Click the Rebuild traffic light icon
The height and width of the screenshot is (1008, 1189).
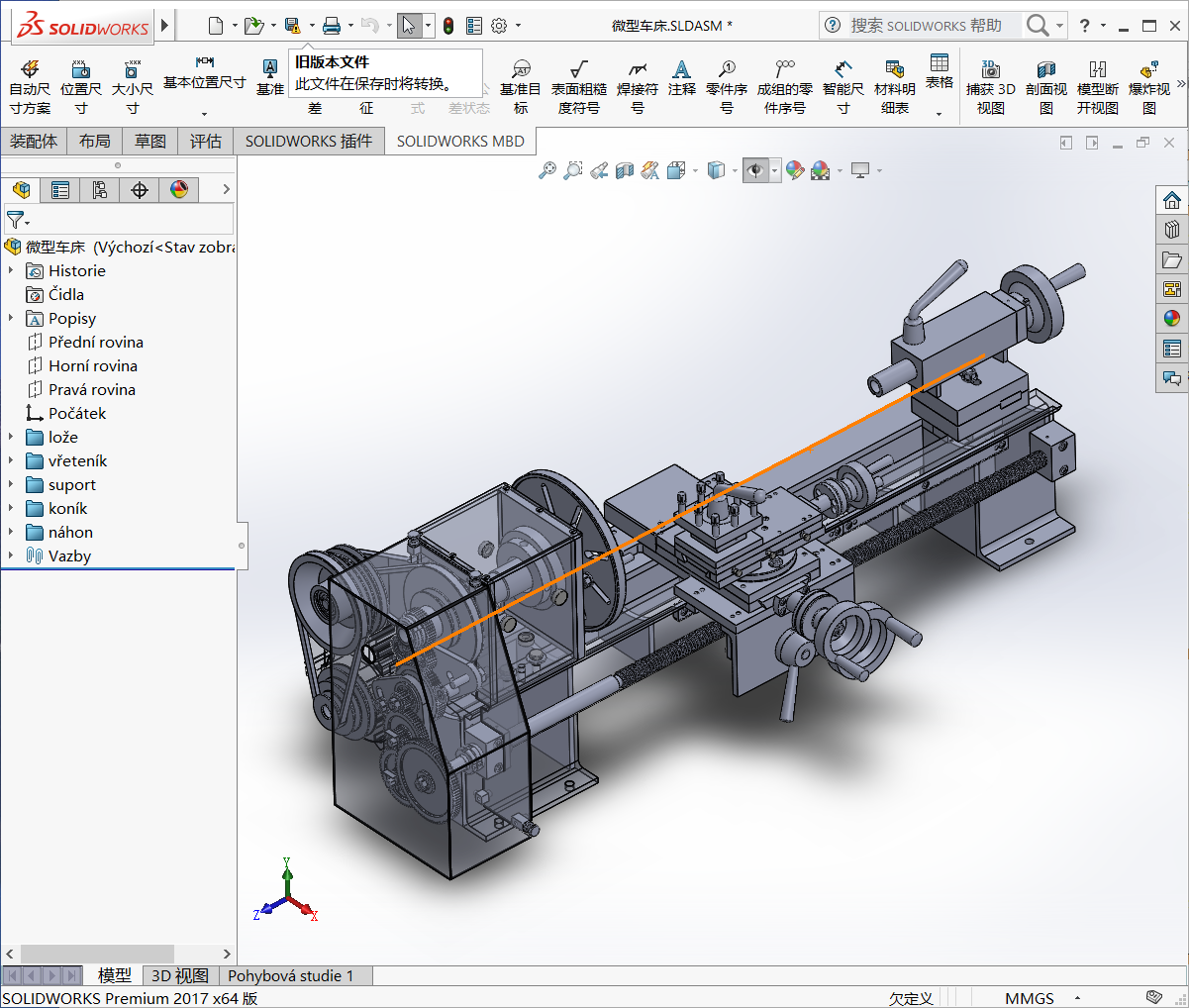point(448,26)
